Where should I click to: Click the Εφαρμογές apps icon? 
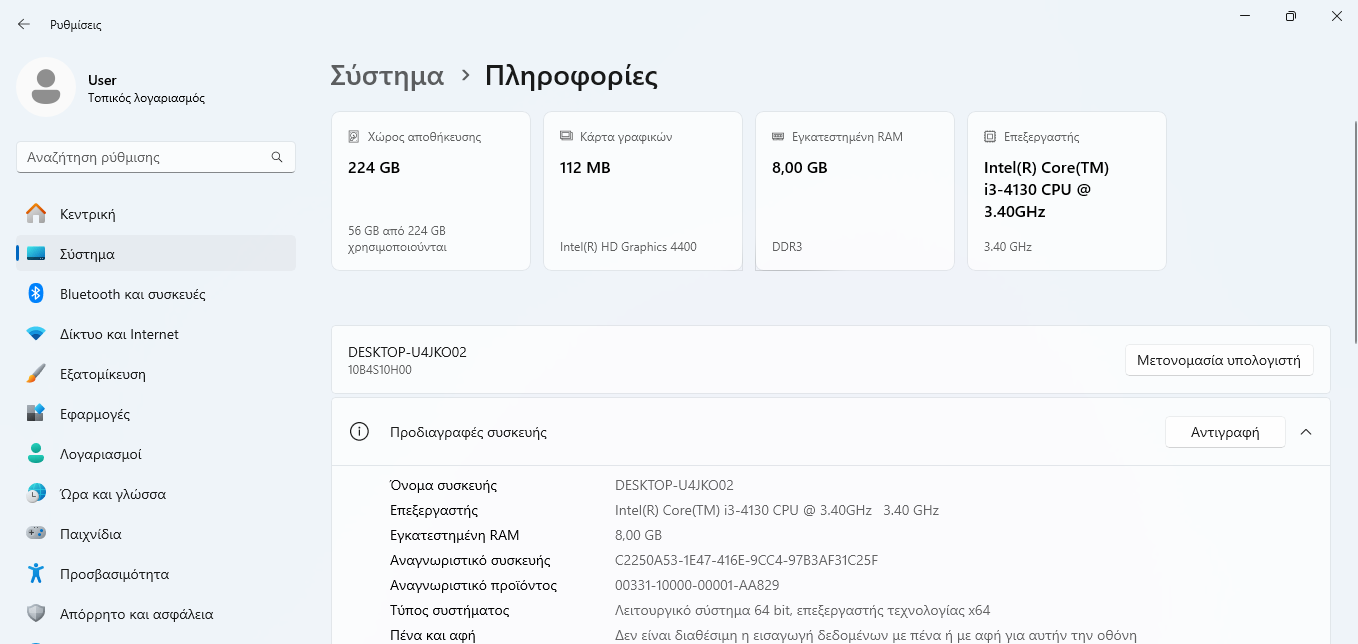coord(36,414)
